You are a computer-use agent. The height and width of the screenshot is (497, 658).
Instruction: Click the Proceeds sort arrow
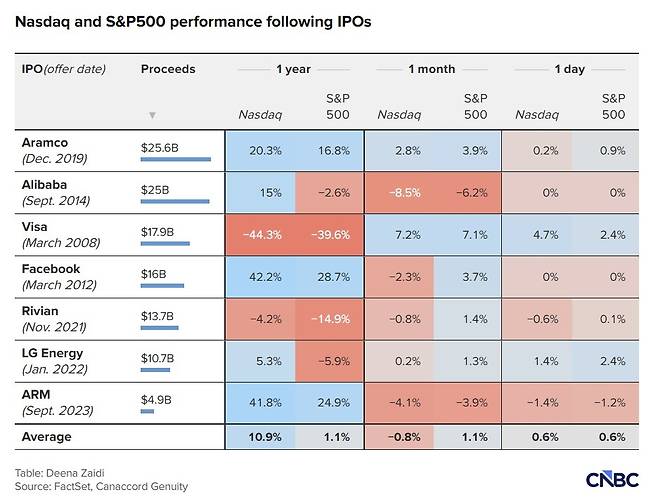point(153,115)
